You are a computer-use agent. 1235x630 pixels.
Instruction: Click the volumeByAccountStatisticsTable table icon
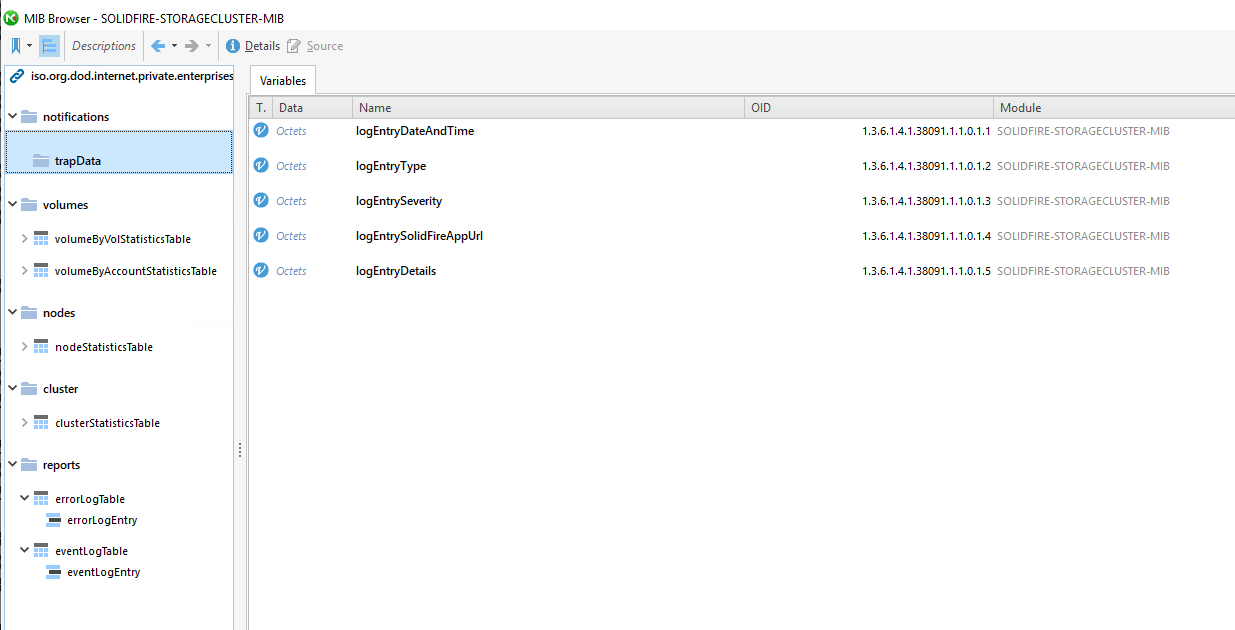coord(41,271)
